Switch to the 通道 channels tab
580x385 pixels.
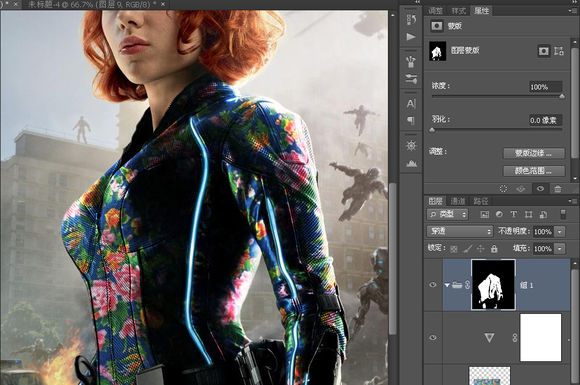pyautogui.click(x=458, y=201)
